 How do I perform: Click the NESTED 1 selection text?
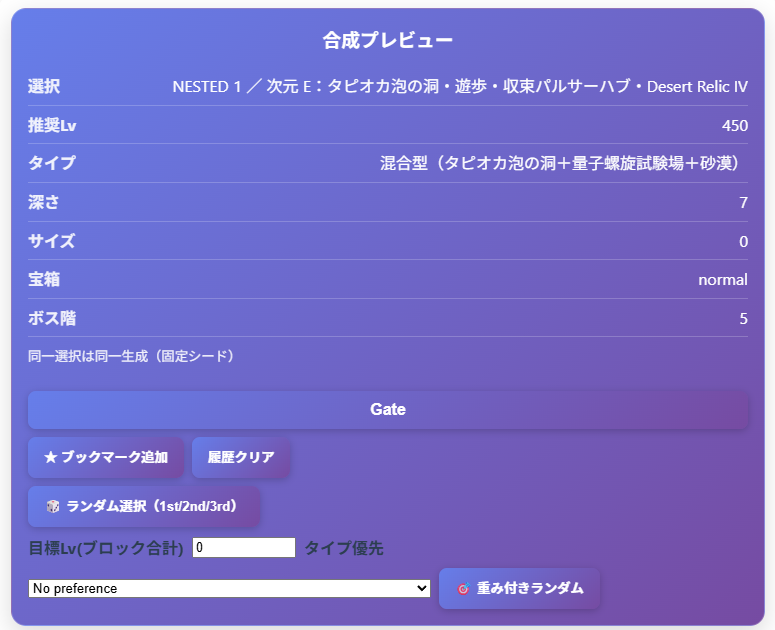(460, 87)
